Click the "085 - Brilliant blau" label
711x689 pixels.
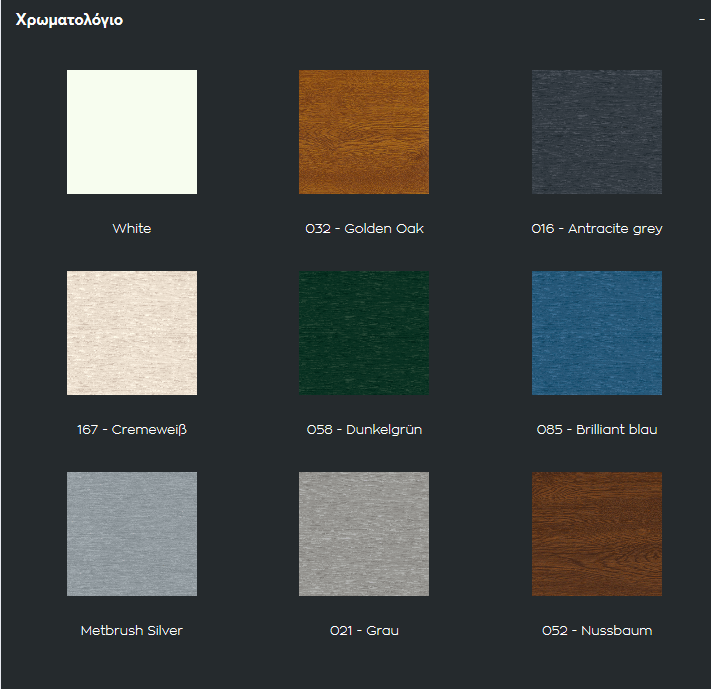(x=597, y=430)
